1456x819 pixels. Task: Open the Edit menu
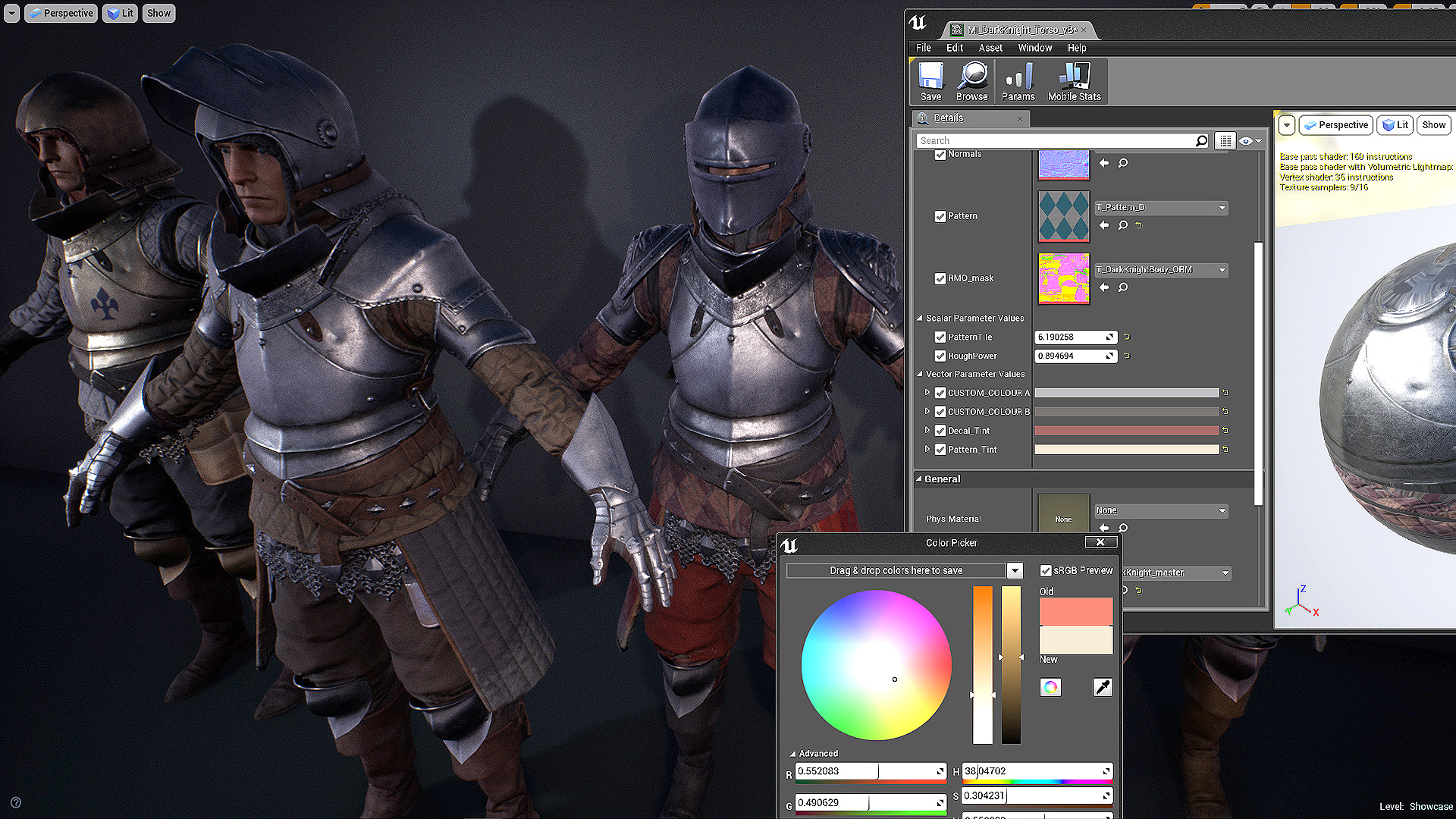[955, 48]
